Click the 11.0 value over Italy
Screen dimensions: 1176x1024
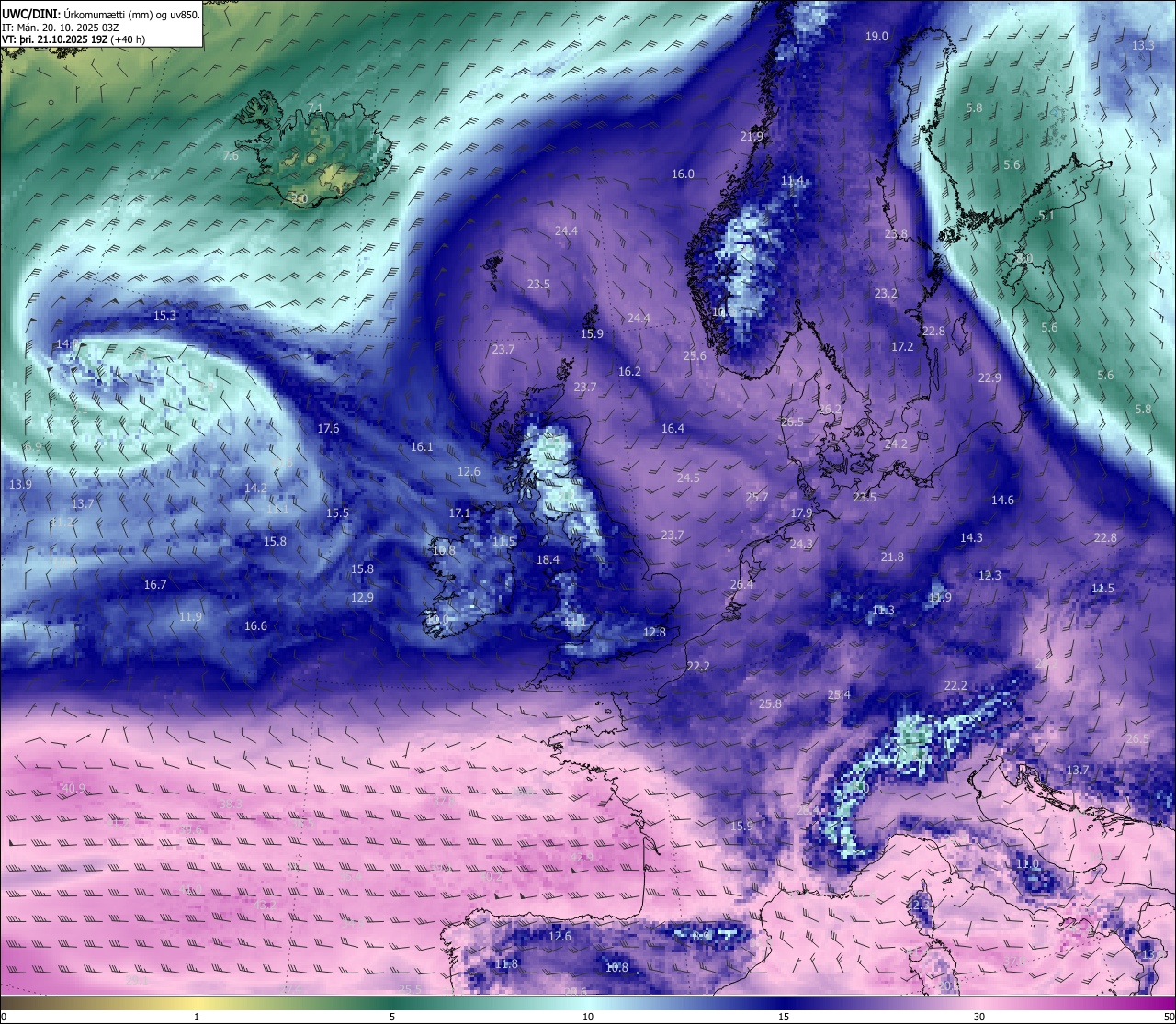coord(1027,864)
